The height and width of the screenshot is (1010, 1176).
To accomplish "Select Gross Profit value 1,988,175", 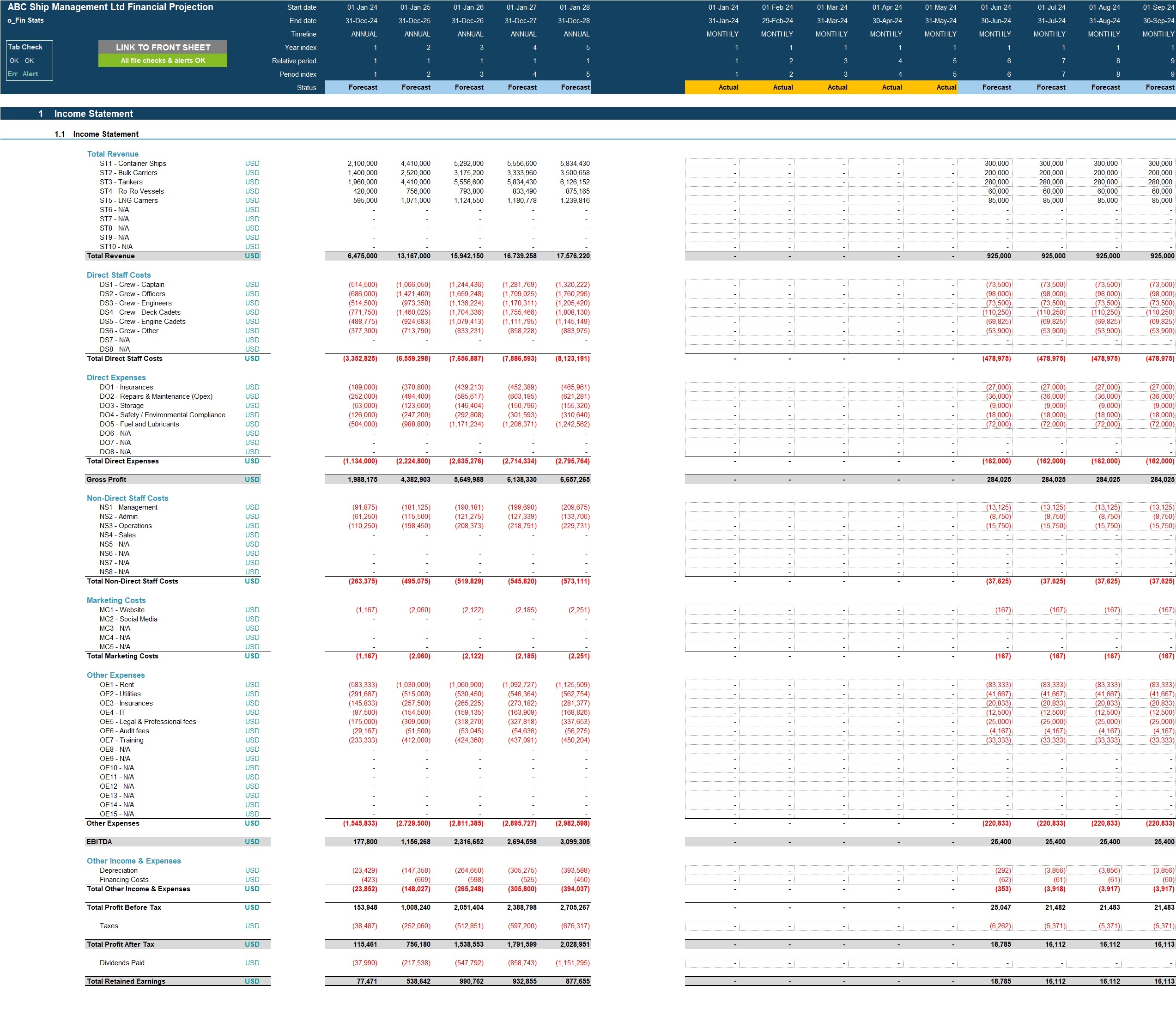I will pyautogui.click(x=362, y=480).
